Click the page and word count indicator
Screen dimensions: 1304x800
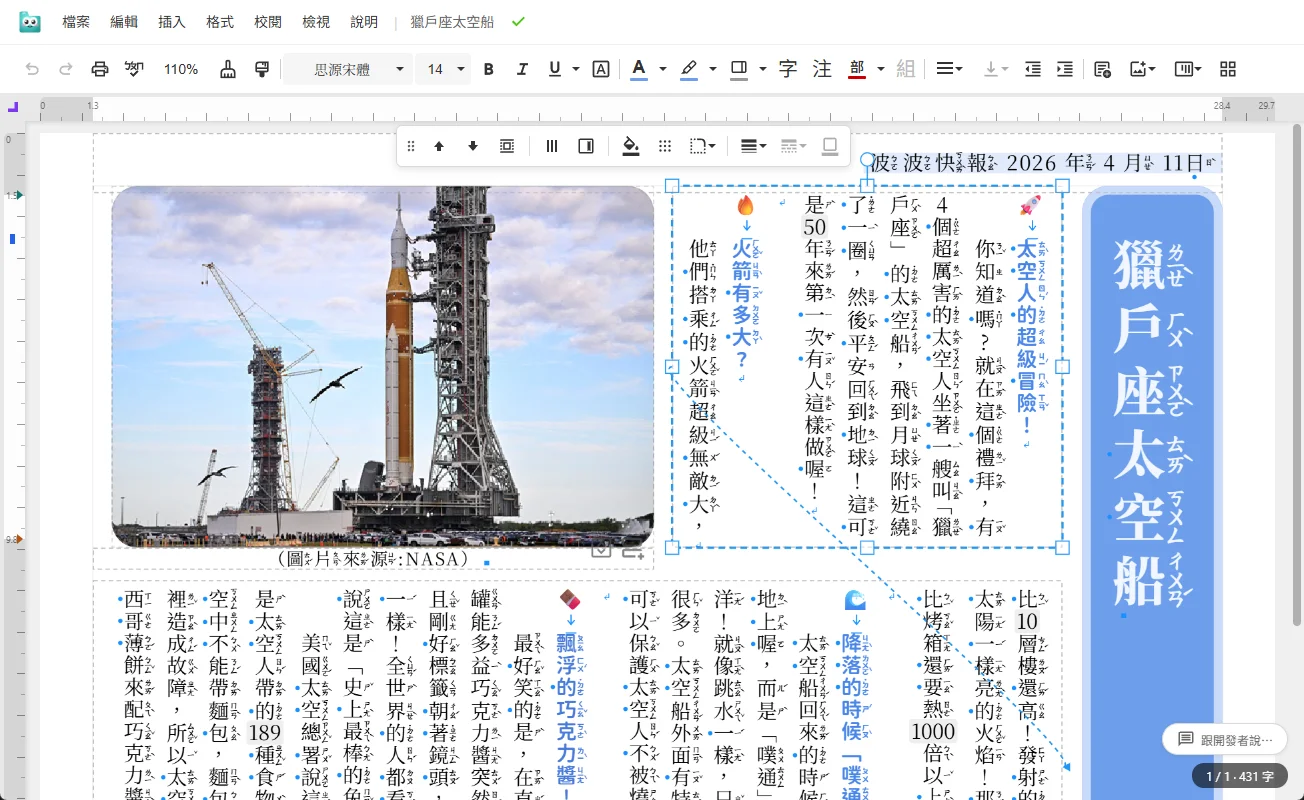tap(1240, 776)
